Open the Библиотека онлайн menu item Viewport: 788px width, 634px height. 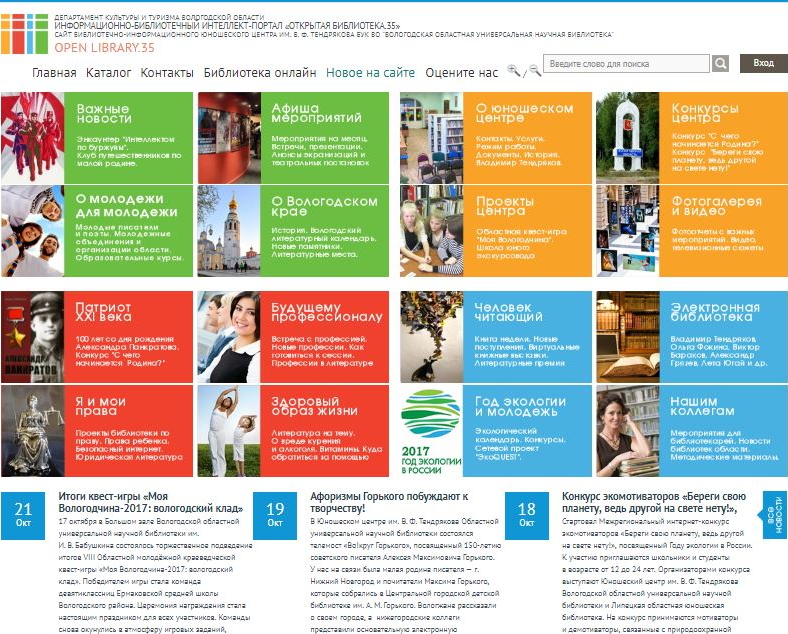(260, 73)
